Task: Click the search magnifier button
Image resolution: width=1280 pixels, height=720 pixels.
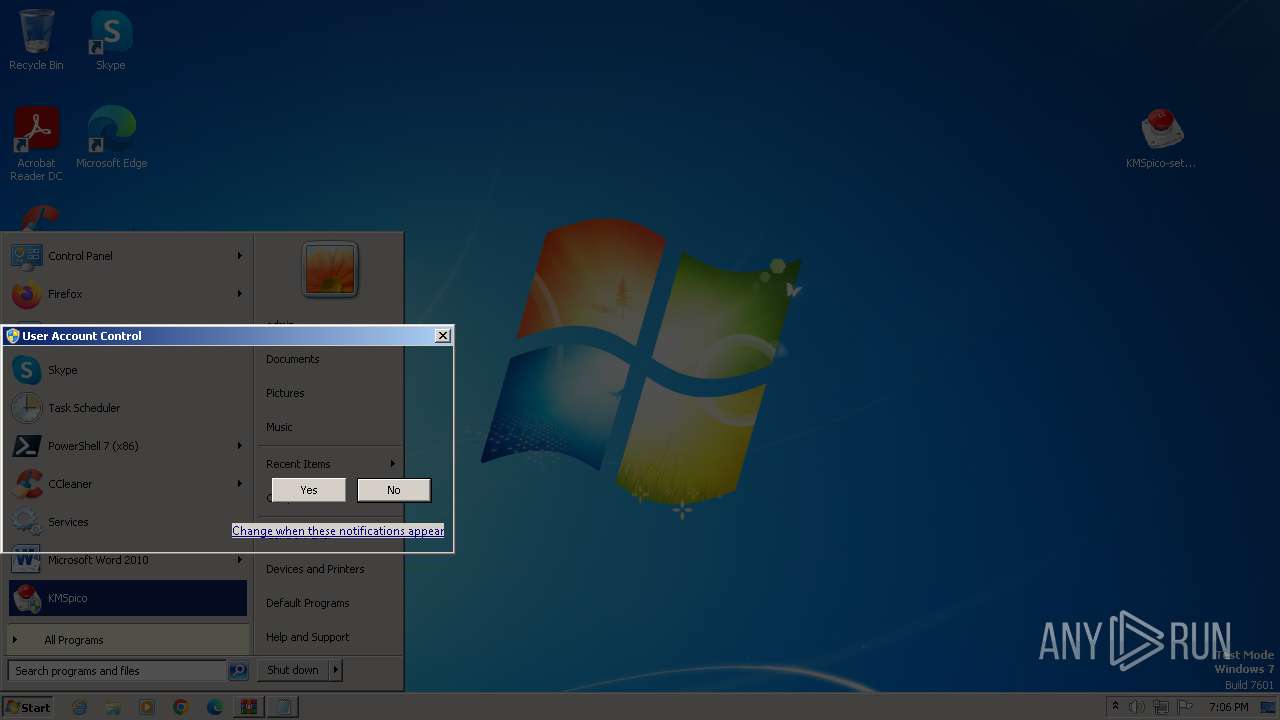Action: (x=238, y=671)
